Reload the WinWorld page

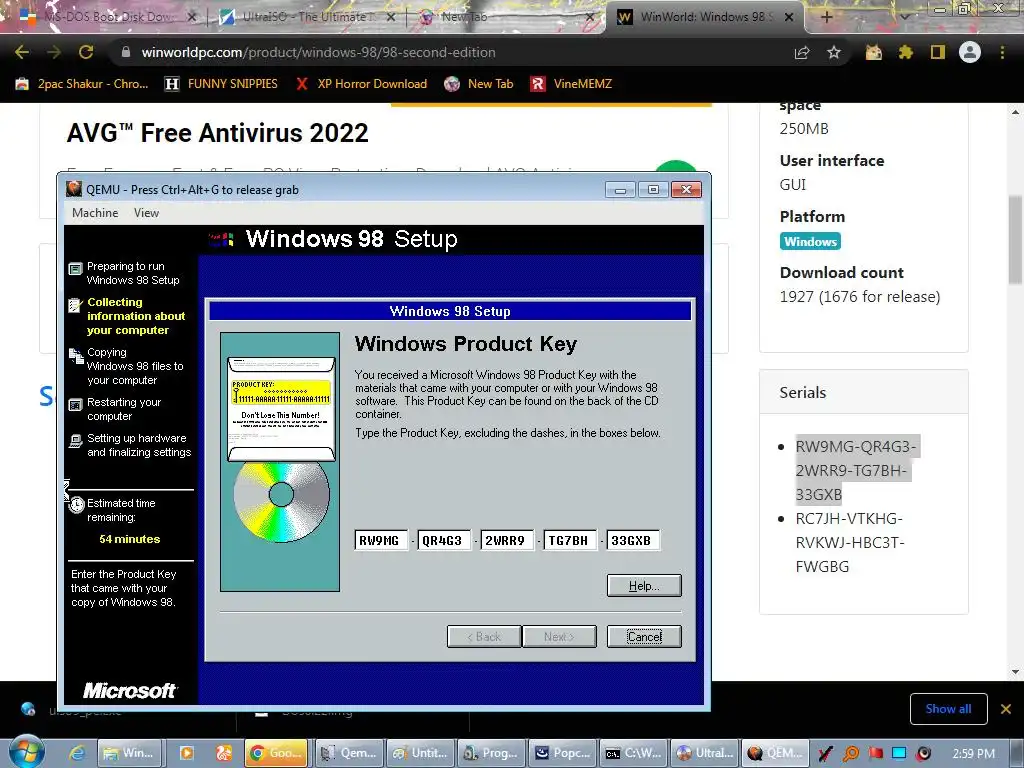pos(86,52)
